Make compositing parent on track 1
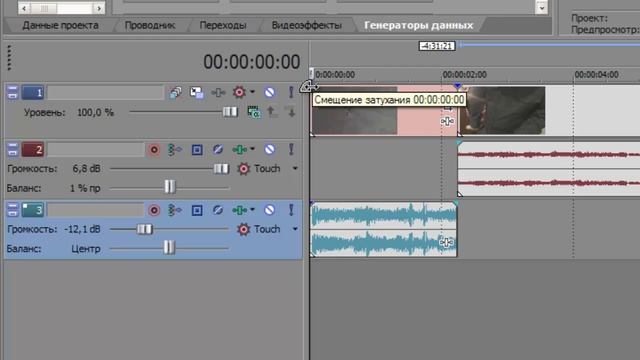Viewport: 640px width, 360px height. 272,111
